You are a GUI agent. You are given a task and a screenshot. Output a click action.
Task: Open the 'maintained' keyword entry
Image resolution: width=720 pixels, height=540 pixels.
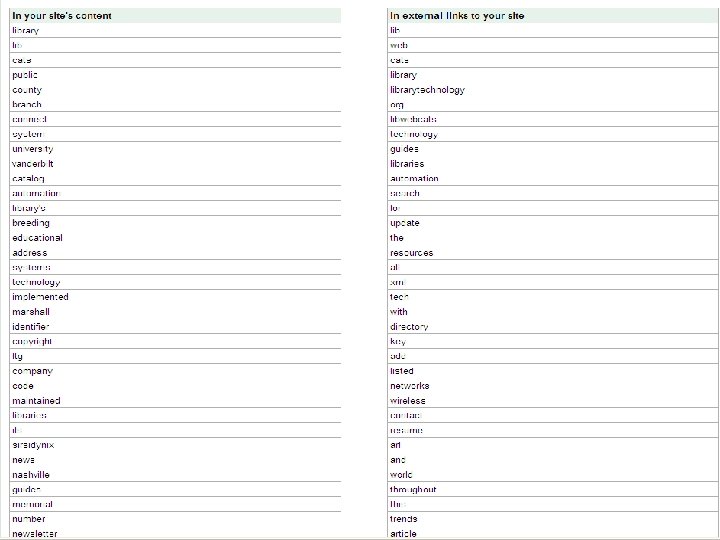coord(36,401)
